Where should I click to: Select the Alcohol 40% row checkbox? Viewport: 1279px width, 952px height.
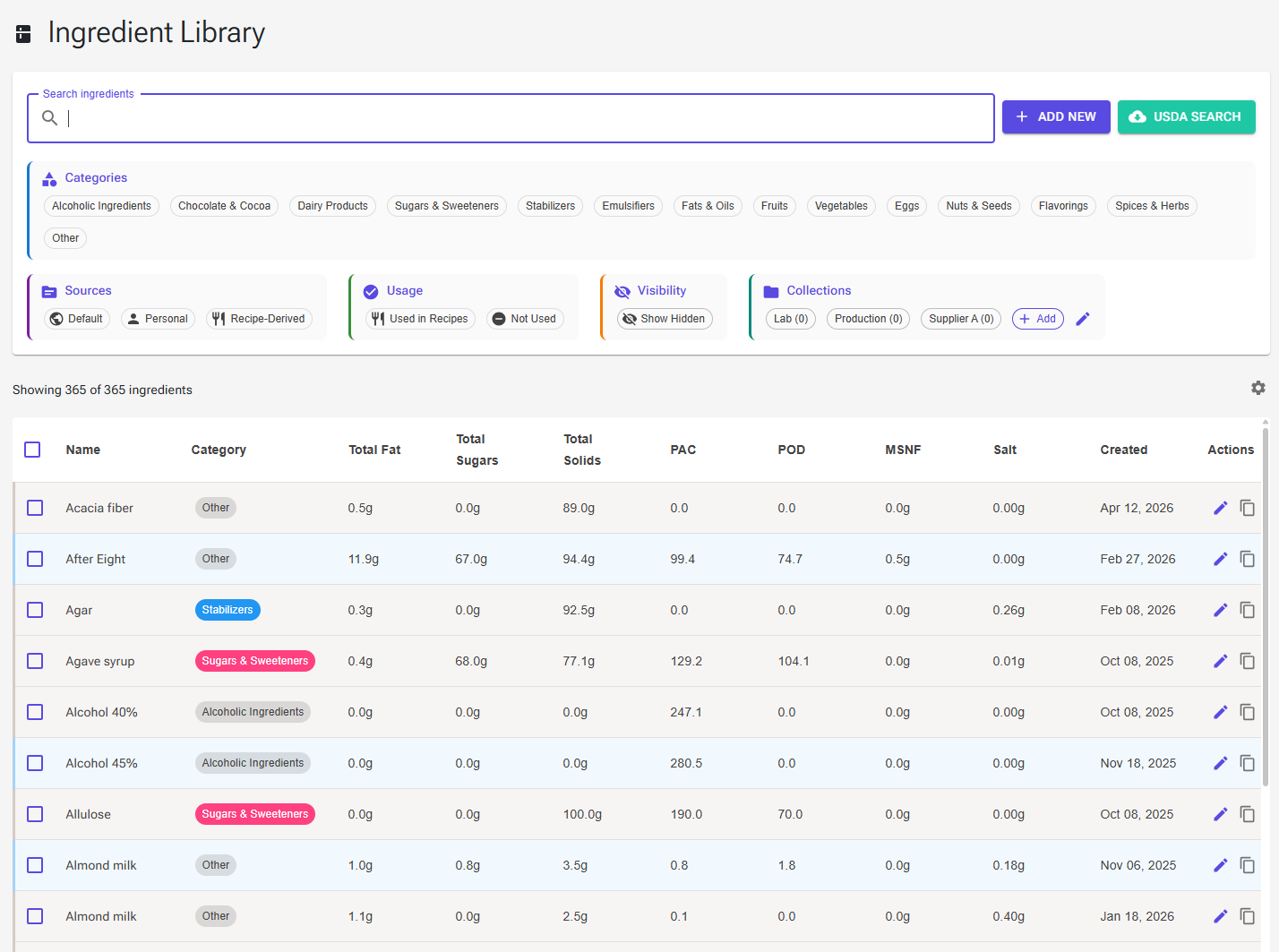coord(35,712)
